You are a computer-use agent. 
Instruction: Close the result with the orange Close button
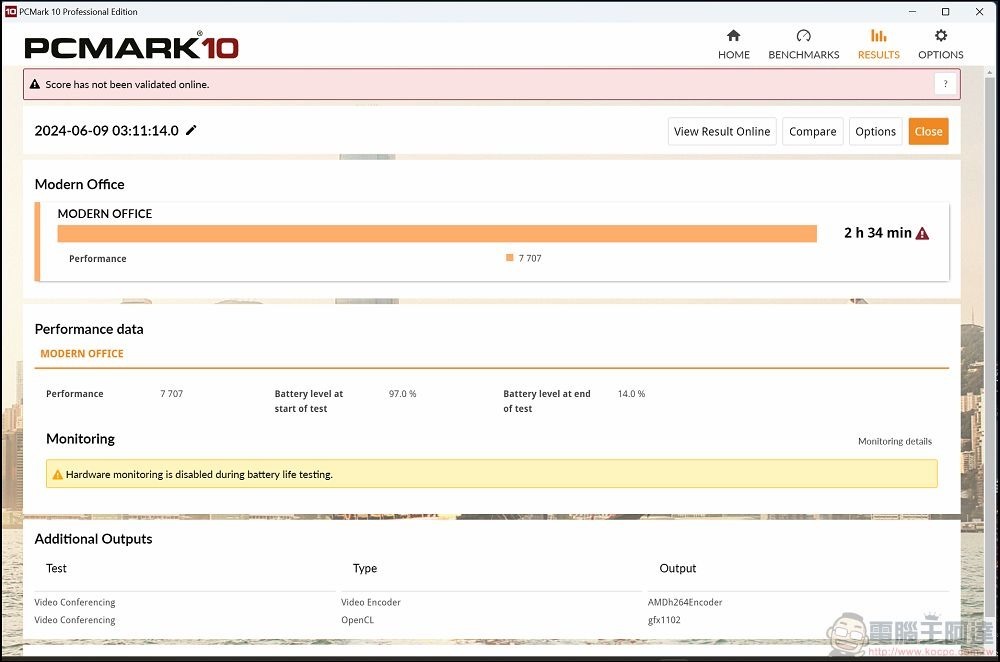[928, 131]
